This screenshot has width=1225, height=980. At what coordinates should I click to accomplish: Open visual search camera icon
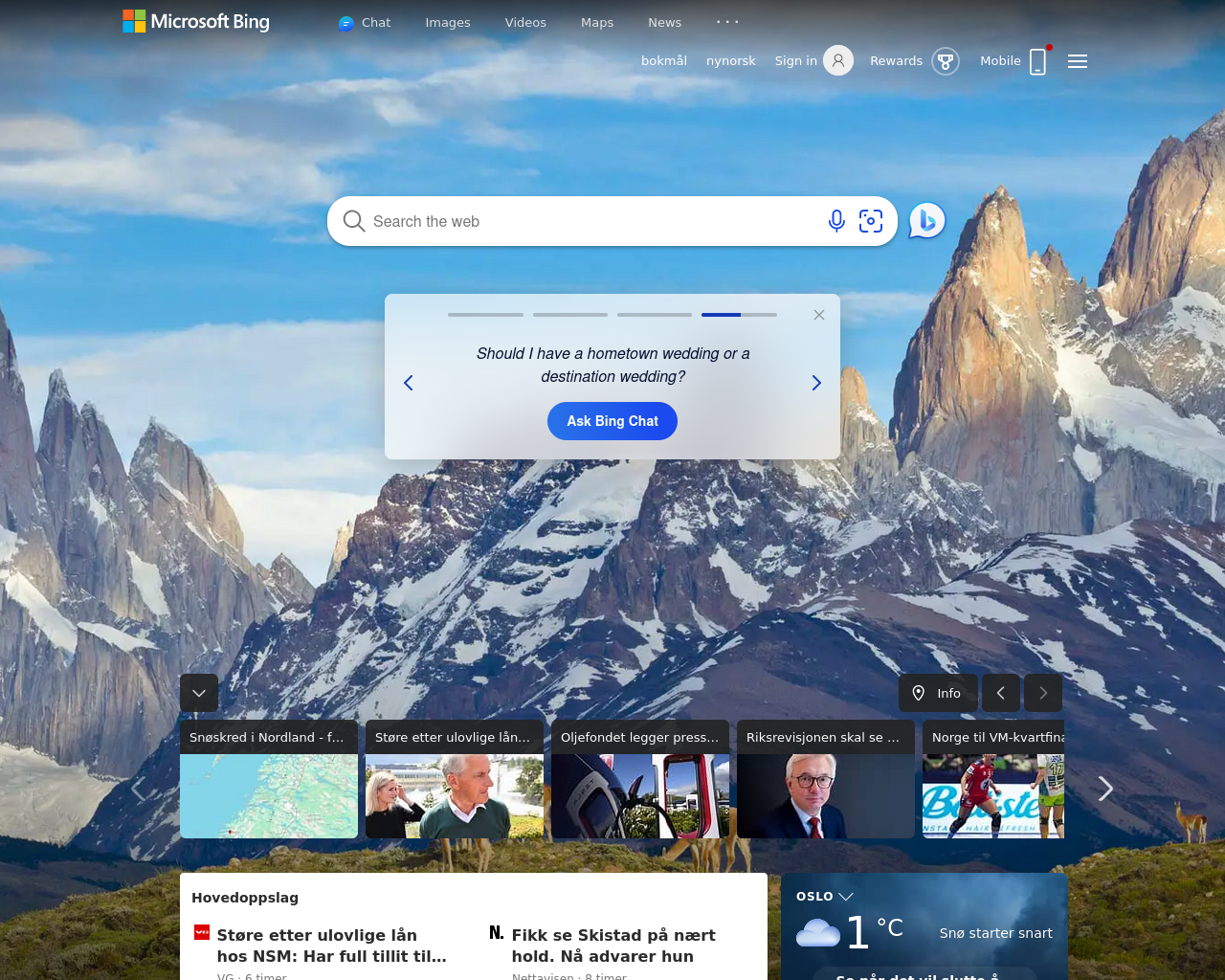coord(871,221)
